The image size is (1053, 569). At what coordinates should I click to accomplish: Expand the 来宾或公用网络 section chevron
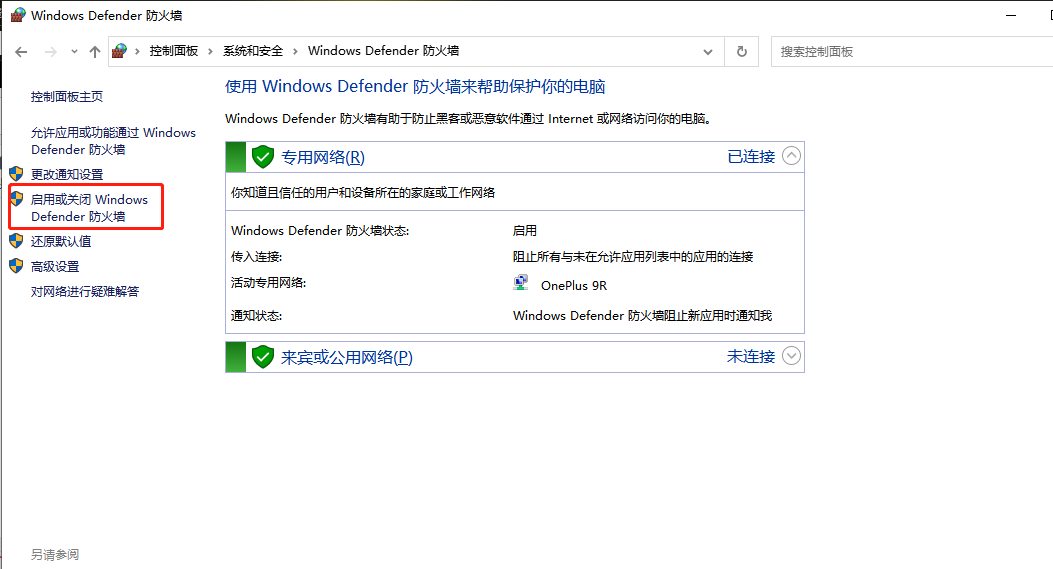coord(792,355)
